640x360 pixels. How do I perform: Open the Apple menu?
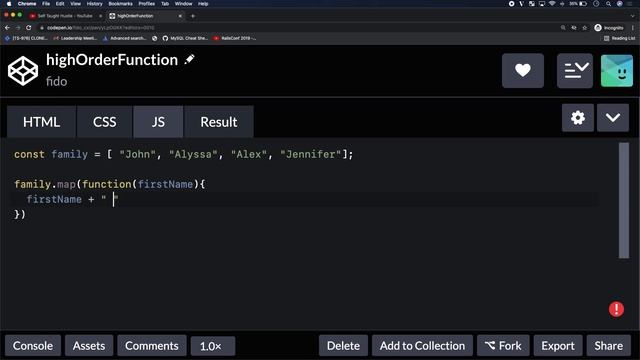(x=9, y=4)
